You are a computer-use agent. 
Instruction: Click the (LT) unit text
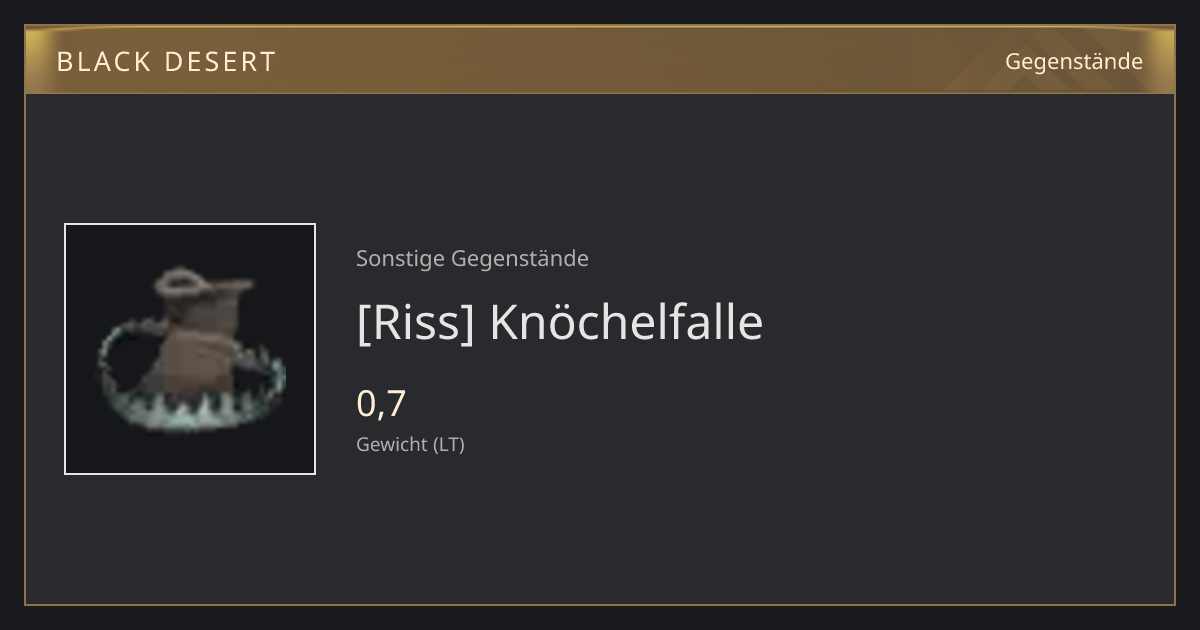tap(448, 445)
